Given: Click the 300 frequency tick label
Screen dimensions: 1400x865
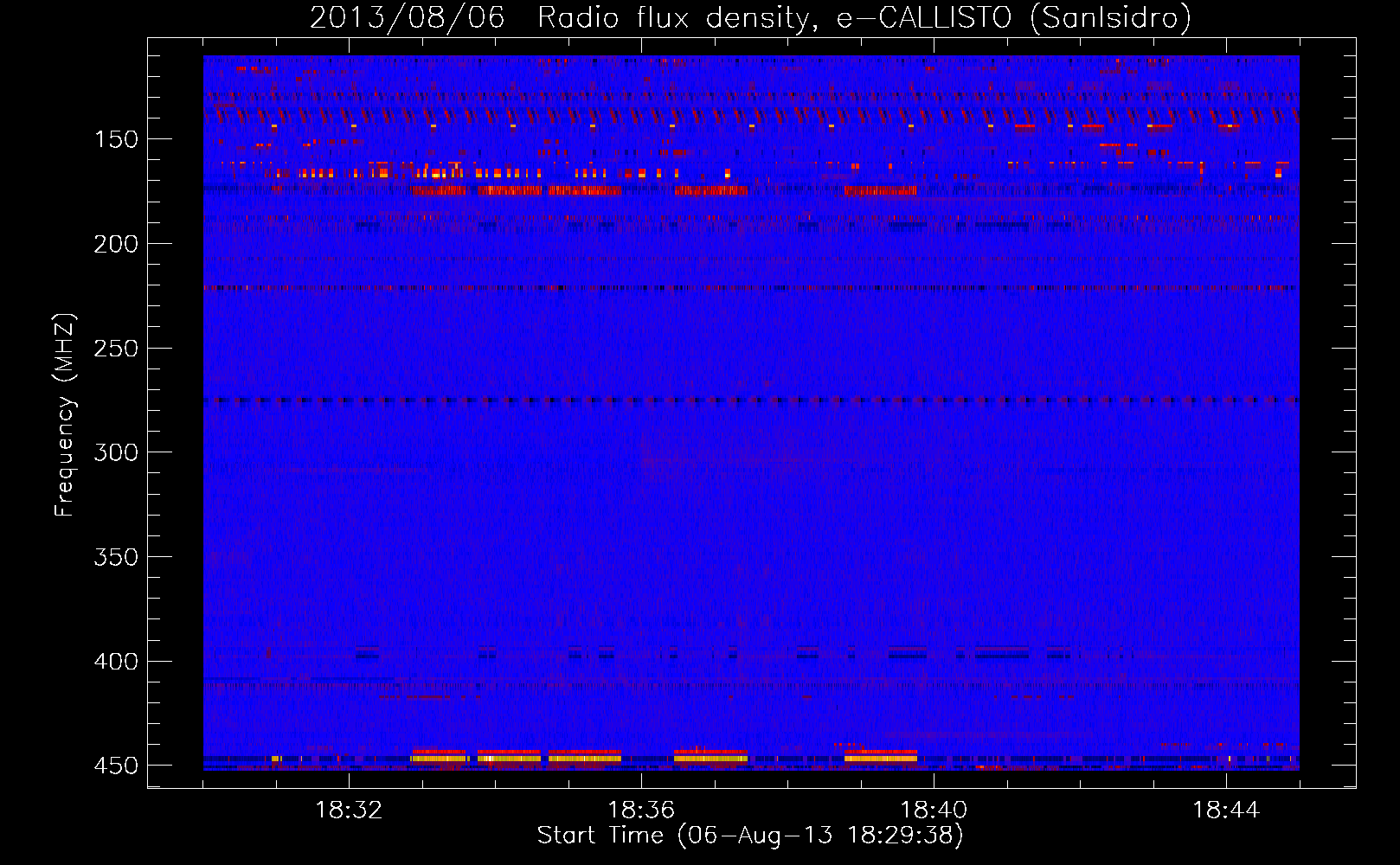Looking at the screenshot, I should (x=116, y=453).
